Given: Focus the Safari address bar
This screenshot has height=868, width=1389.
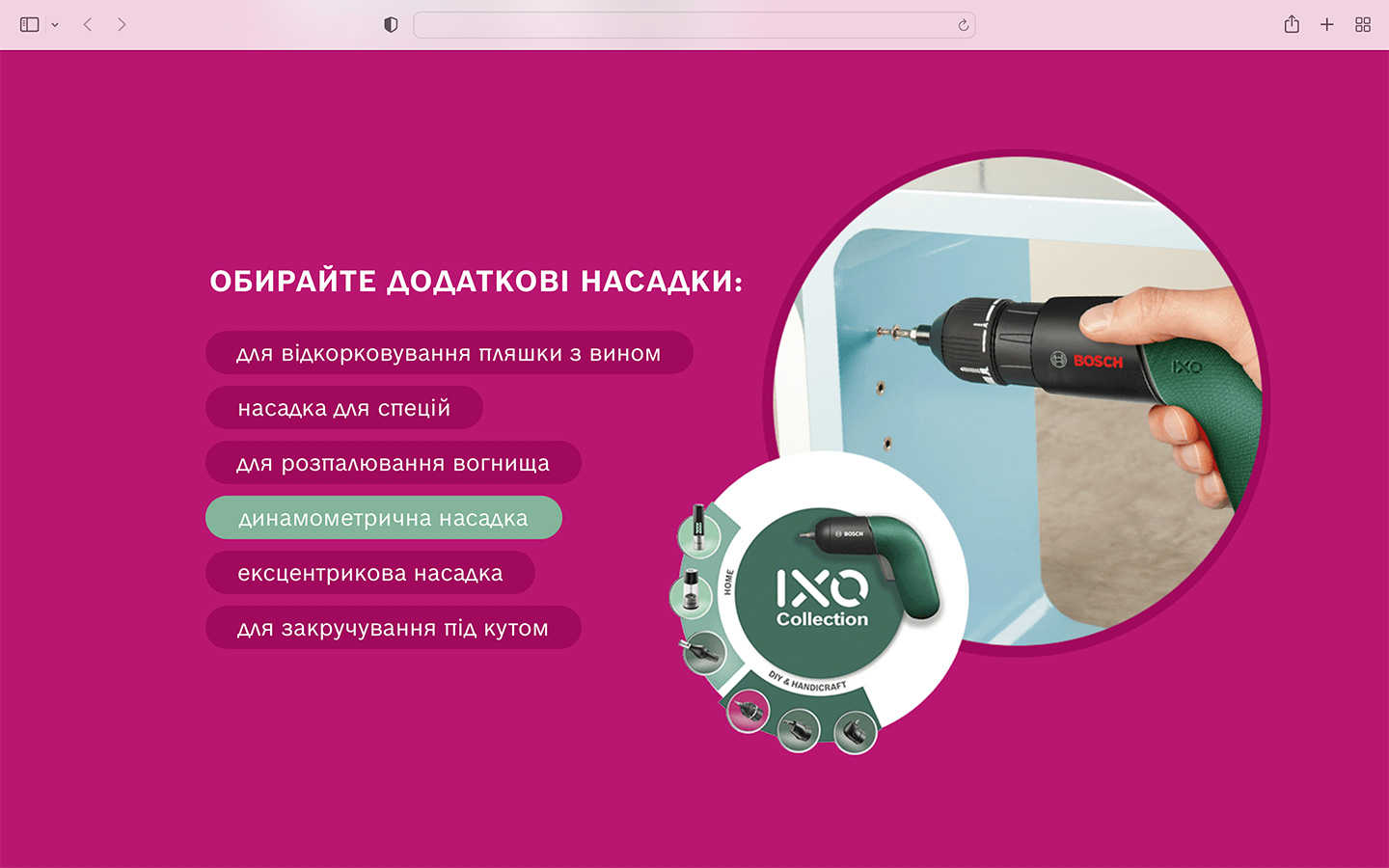Looking at the screenshot, I should (694, 25).
